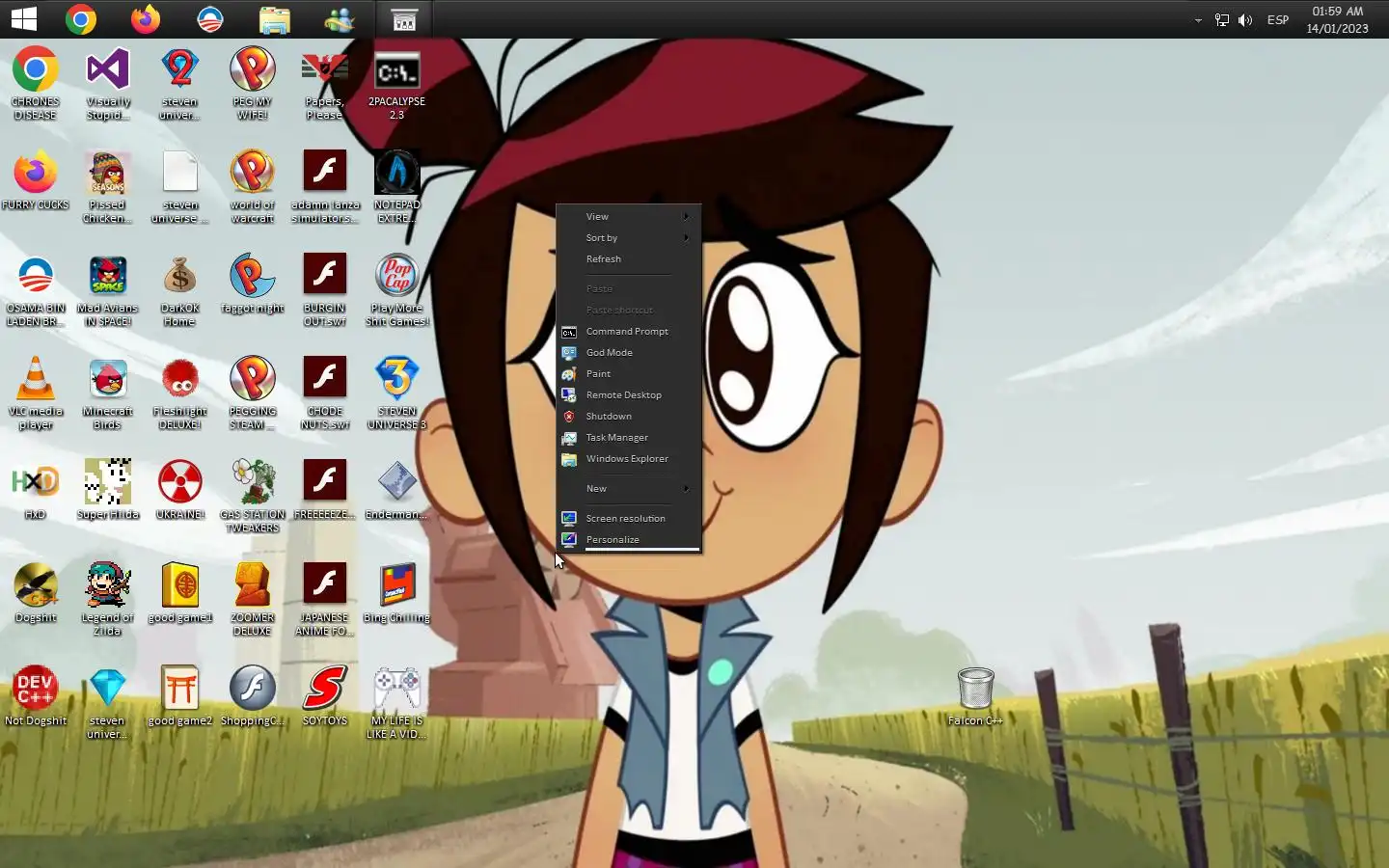
Task: Open the Windows Start button
Action: pos(24,19)
